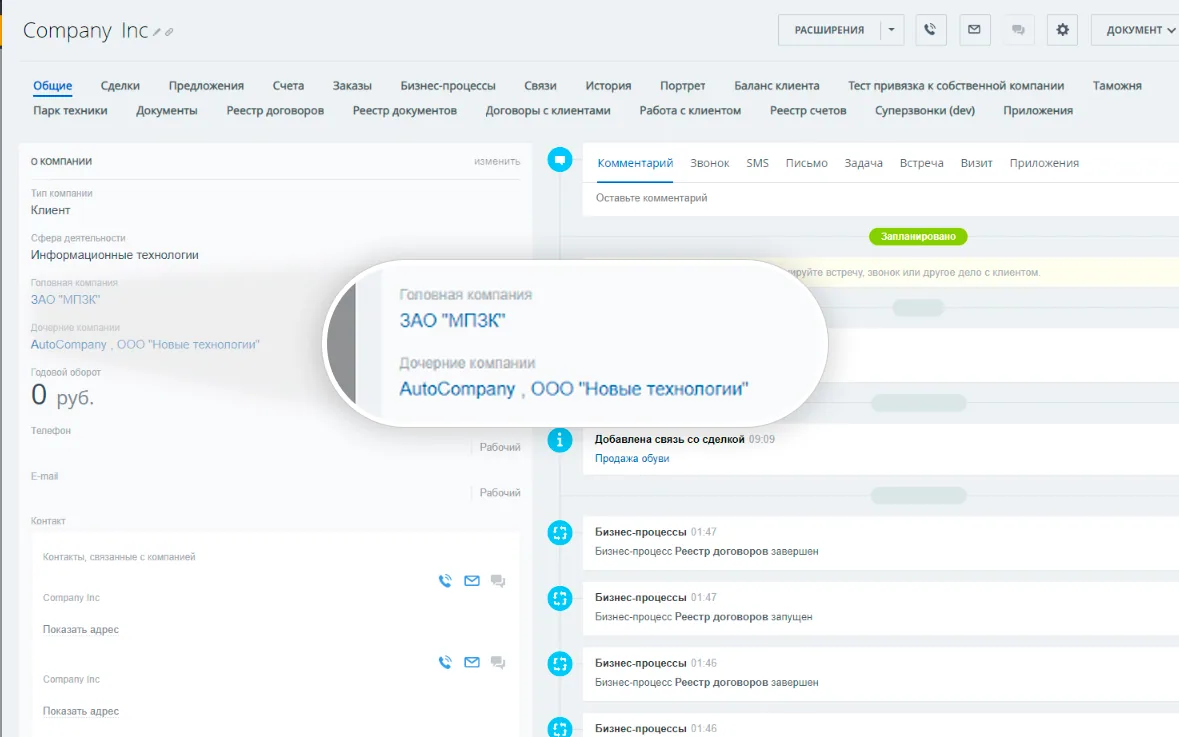
Task: Open the email envelope icon in header
Action: coord(974,30)
